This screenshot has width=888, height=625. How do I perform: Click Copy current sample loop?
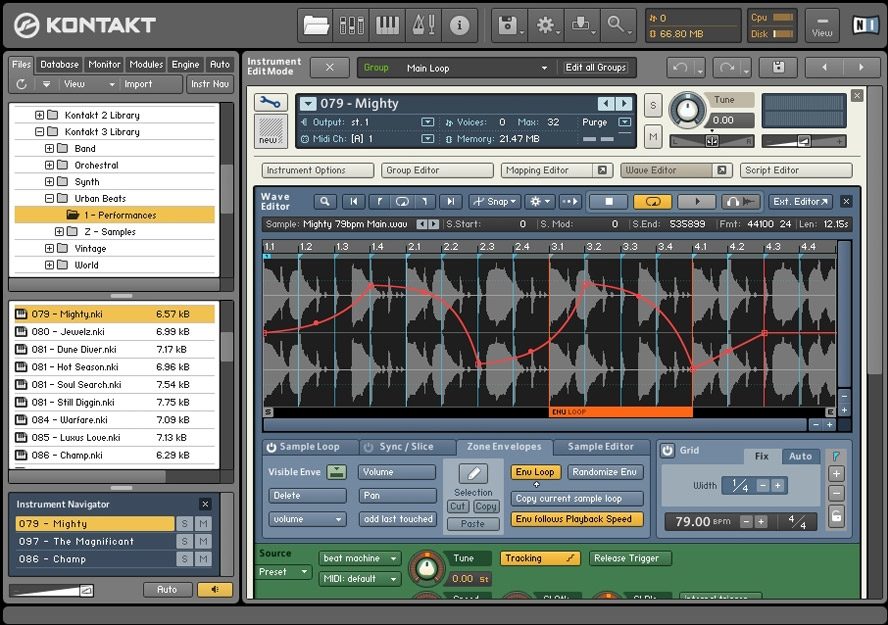[x=577, y=499]
